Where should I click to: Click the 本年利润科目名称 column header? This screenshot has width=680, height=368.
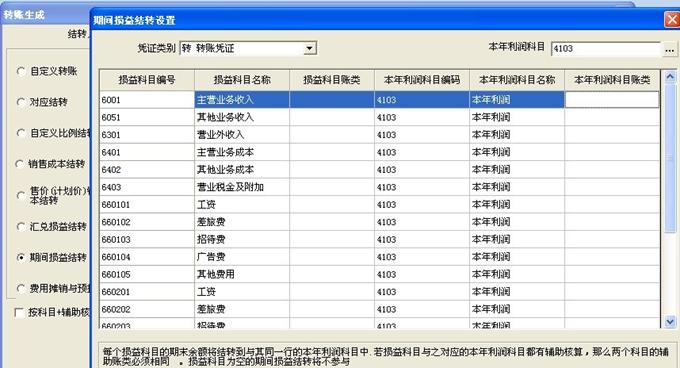coord(517,80)
